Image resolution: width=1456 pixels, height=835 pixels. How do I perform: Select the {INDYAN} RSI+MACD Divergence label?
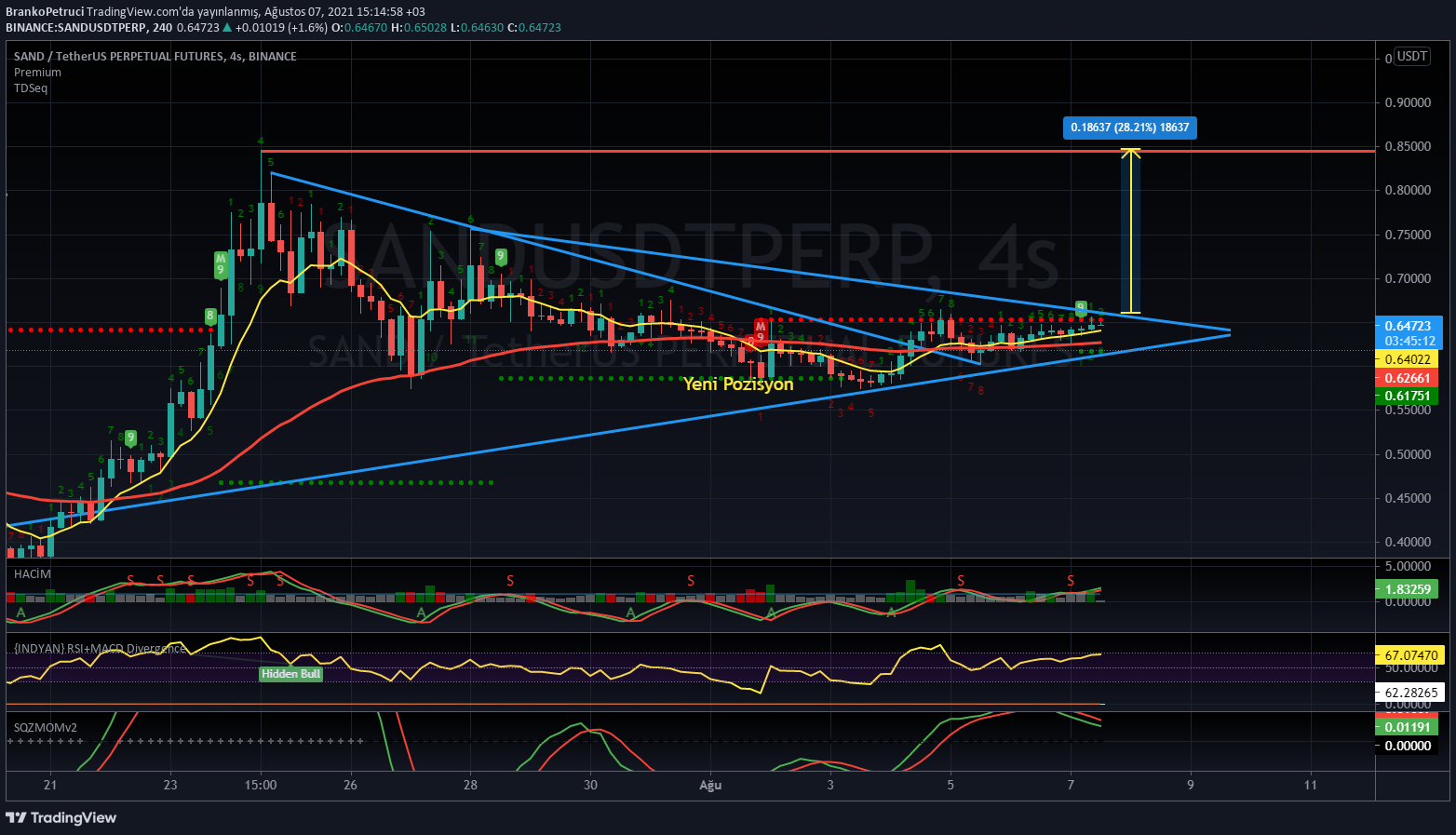point(100,648)
